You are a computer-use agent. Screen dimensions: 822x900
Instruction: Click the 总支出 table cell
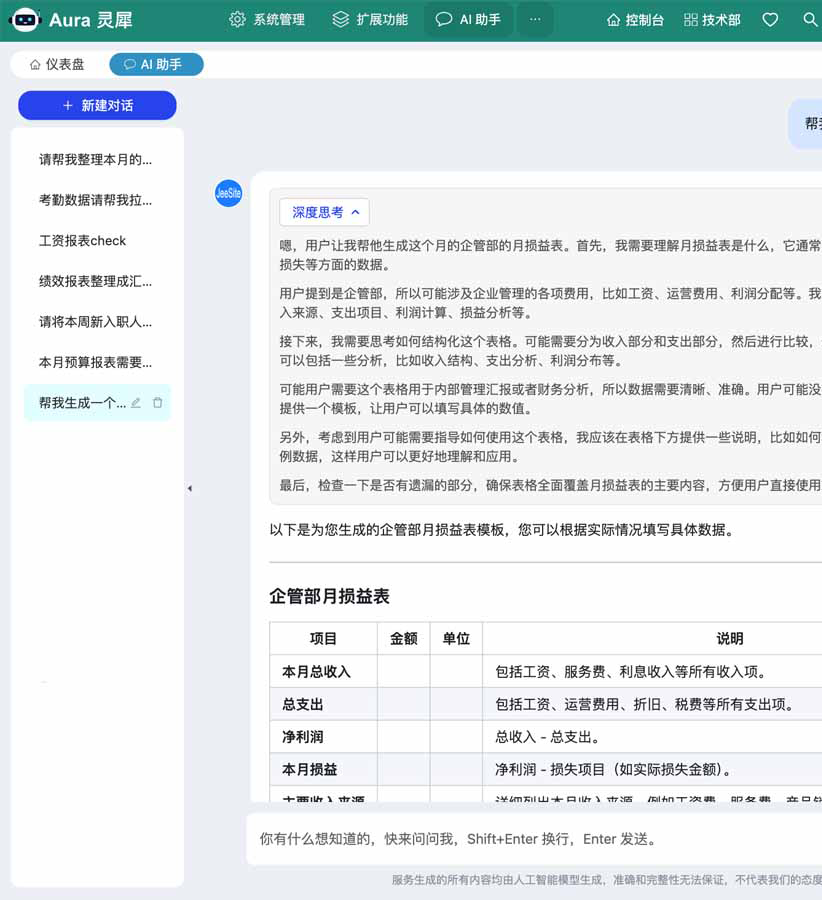tap(323, 704)
